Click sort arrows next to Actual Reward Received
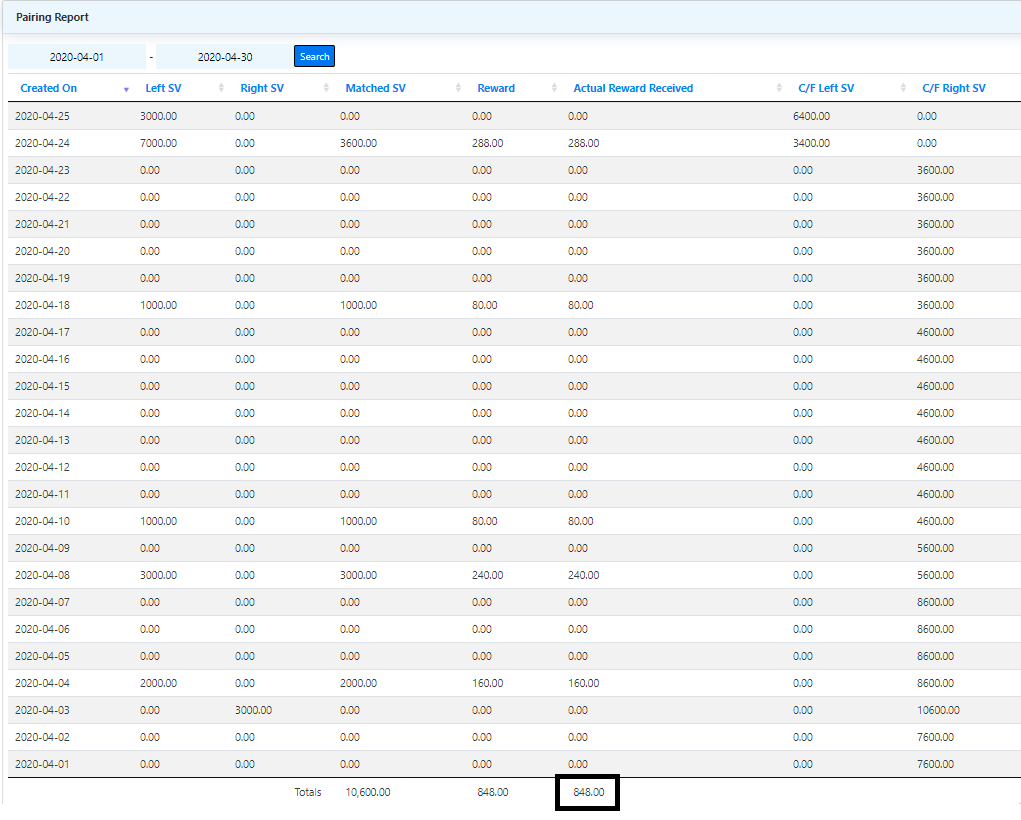The image size is (1021, 820). click(x=779, y=88)
